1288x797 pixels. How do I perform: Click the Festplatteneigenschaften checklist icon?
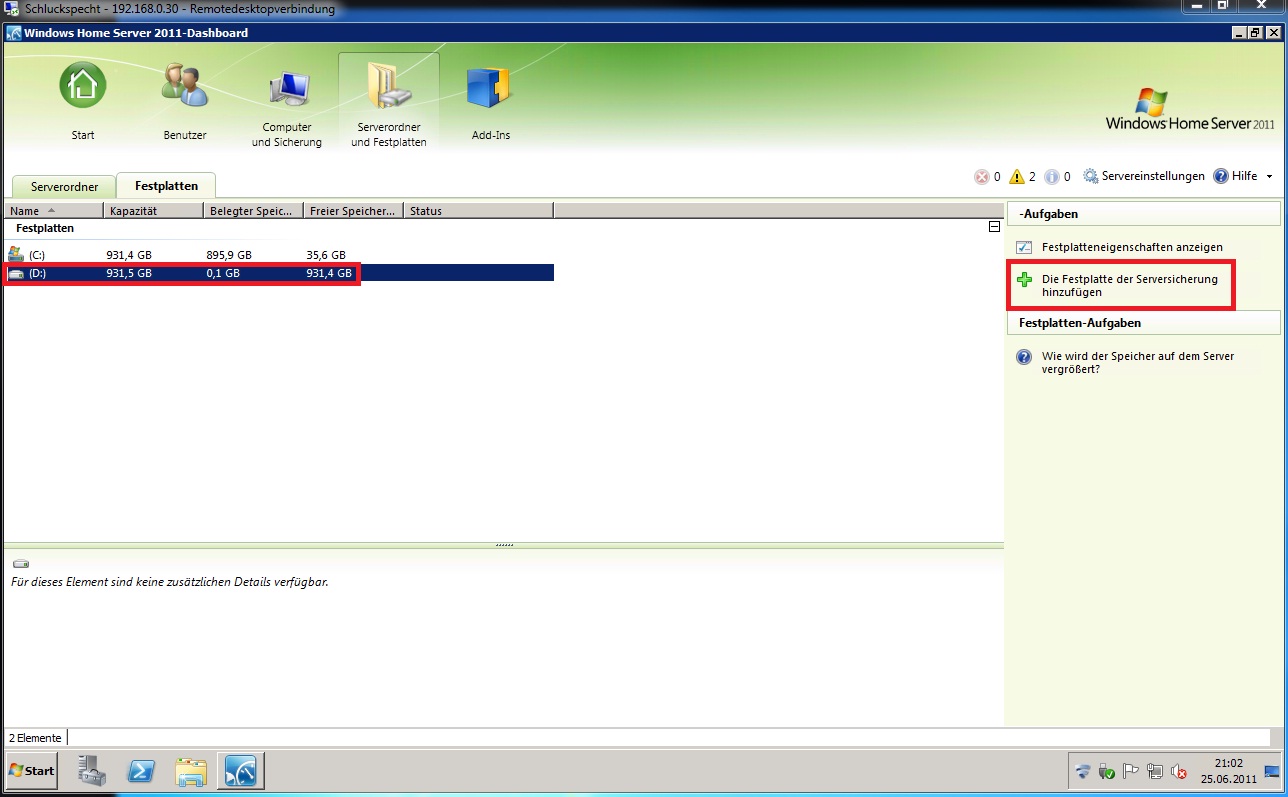1024,247
